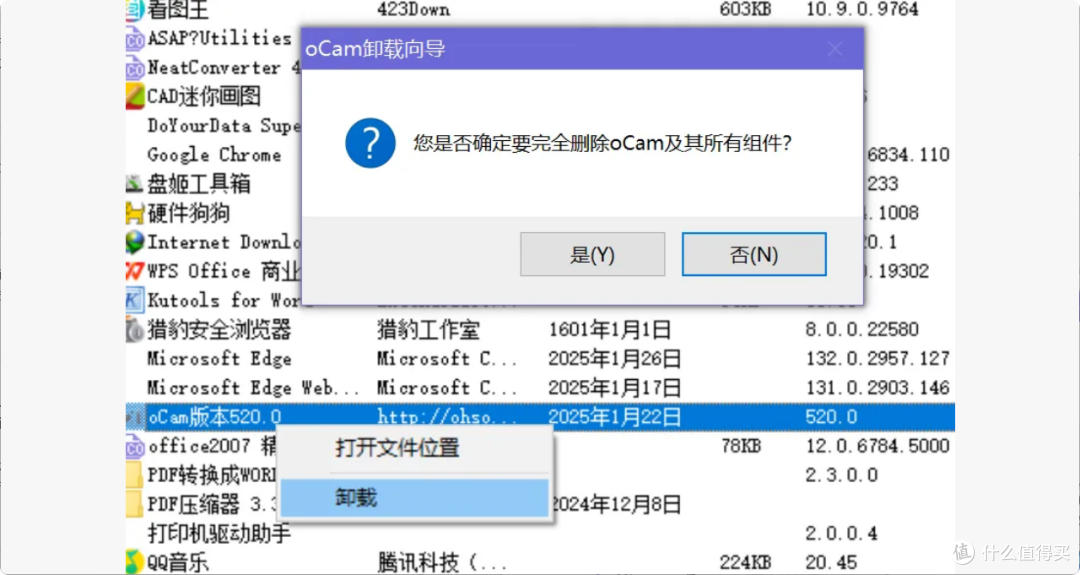Viewport: 1080px width, 575px height.
Task: Select the Microsoft Edge row name
Action: click(219, 359)
